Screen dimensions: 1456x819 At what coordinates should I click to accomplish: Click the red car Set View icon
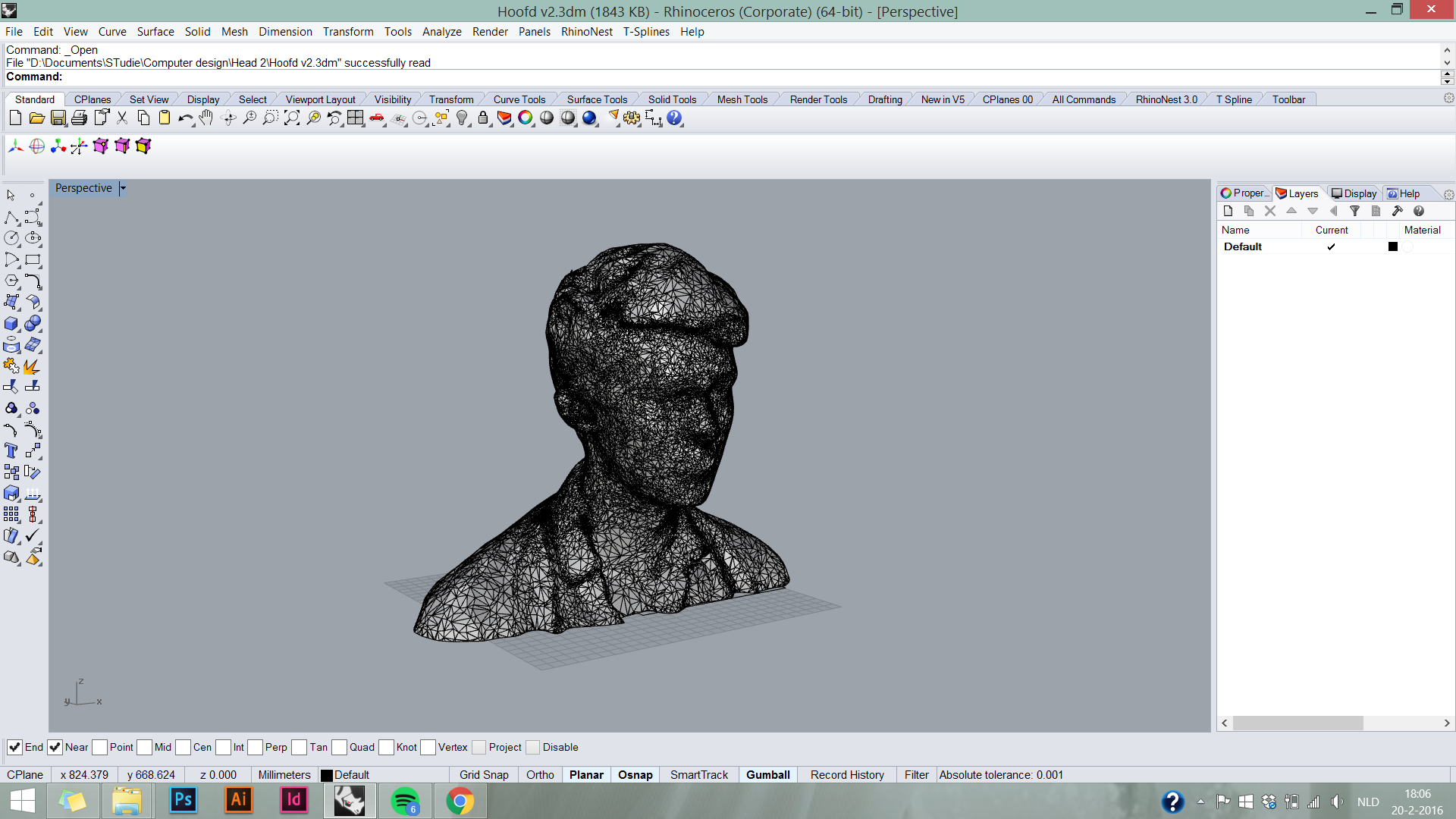[x=376, y=118]
